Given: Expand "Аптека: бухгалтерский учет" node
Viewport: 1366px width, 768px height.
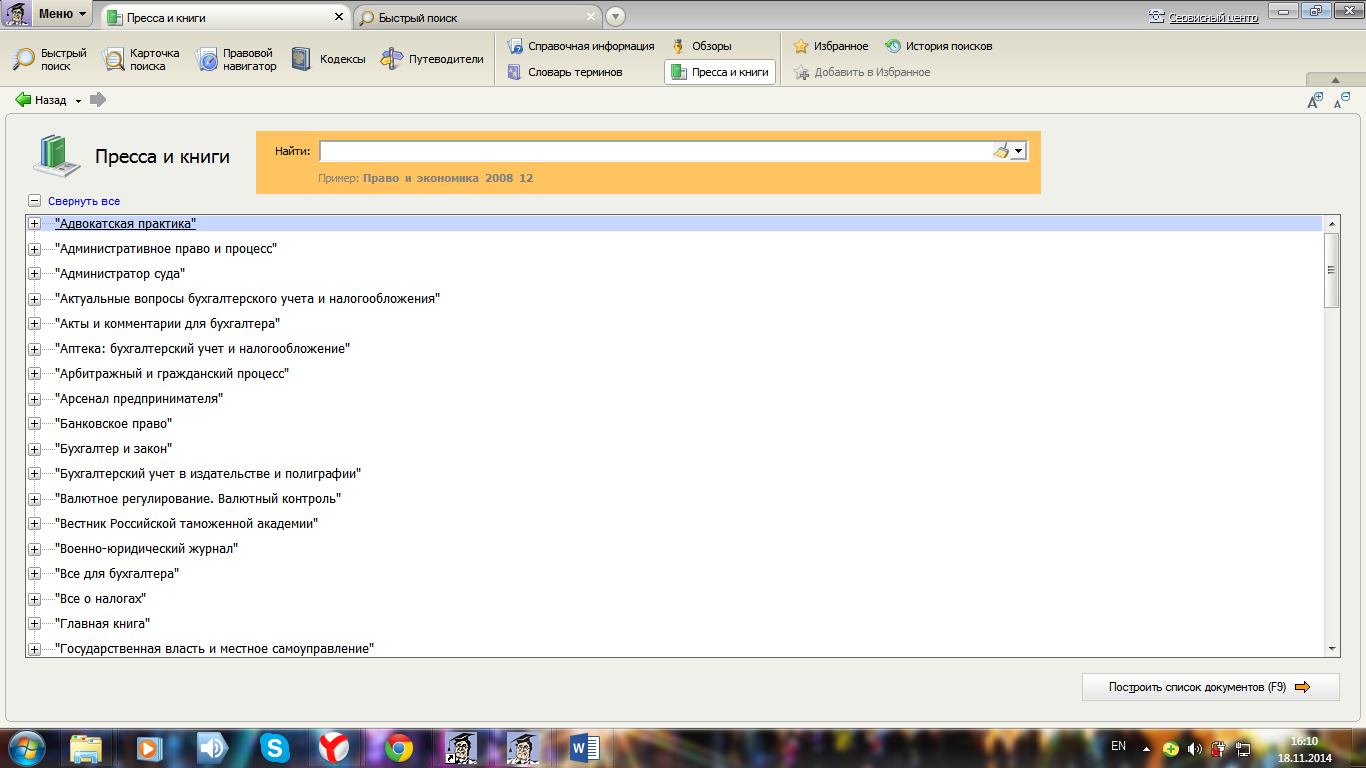Looking at the screenshot, I should [x=35, y=349].
